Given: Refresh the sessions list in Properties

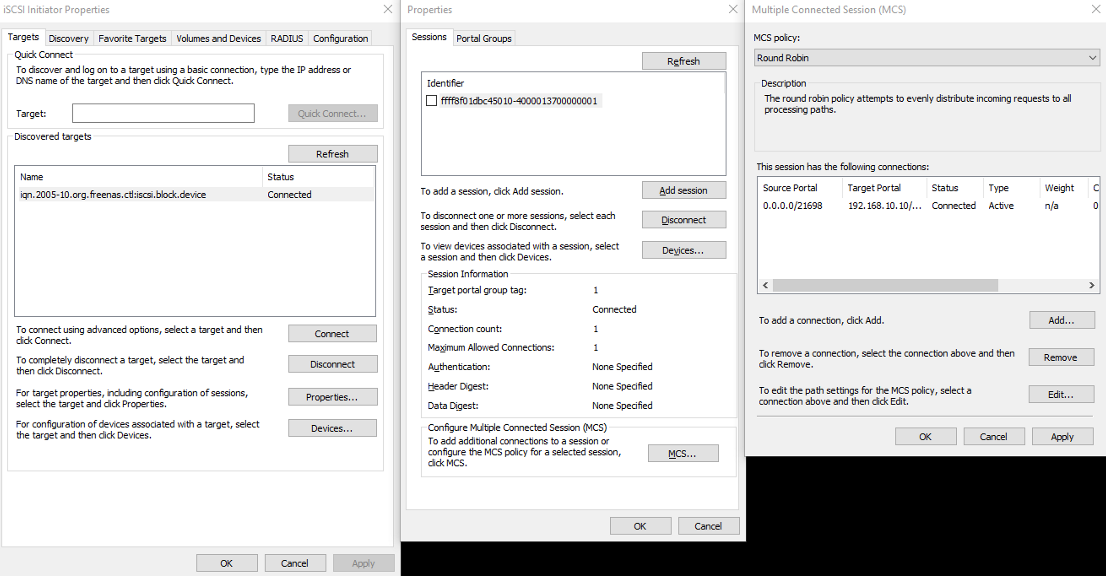Looking at the screenshot, I should [683, 61].
